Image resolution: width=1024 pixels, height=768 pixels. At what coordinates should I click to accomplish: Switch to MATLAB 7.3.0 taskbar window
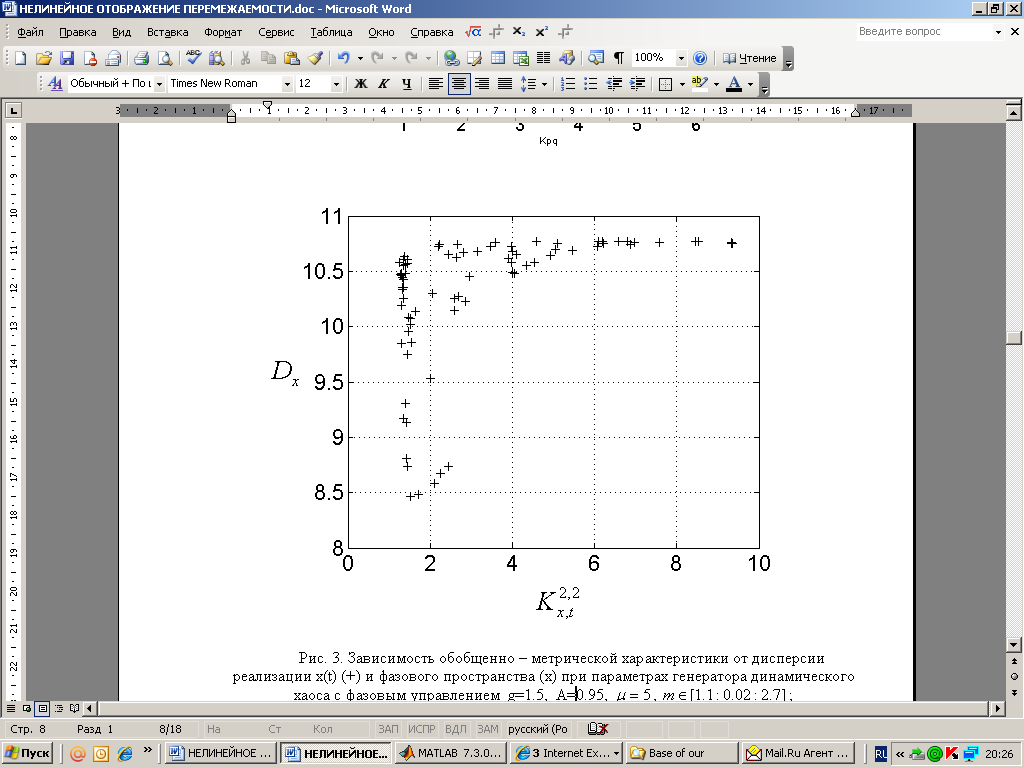(449, 753)
